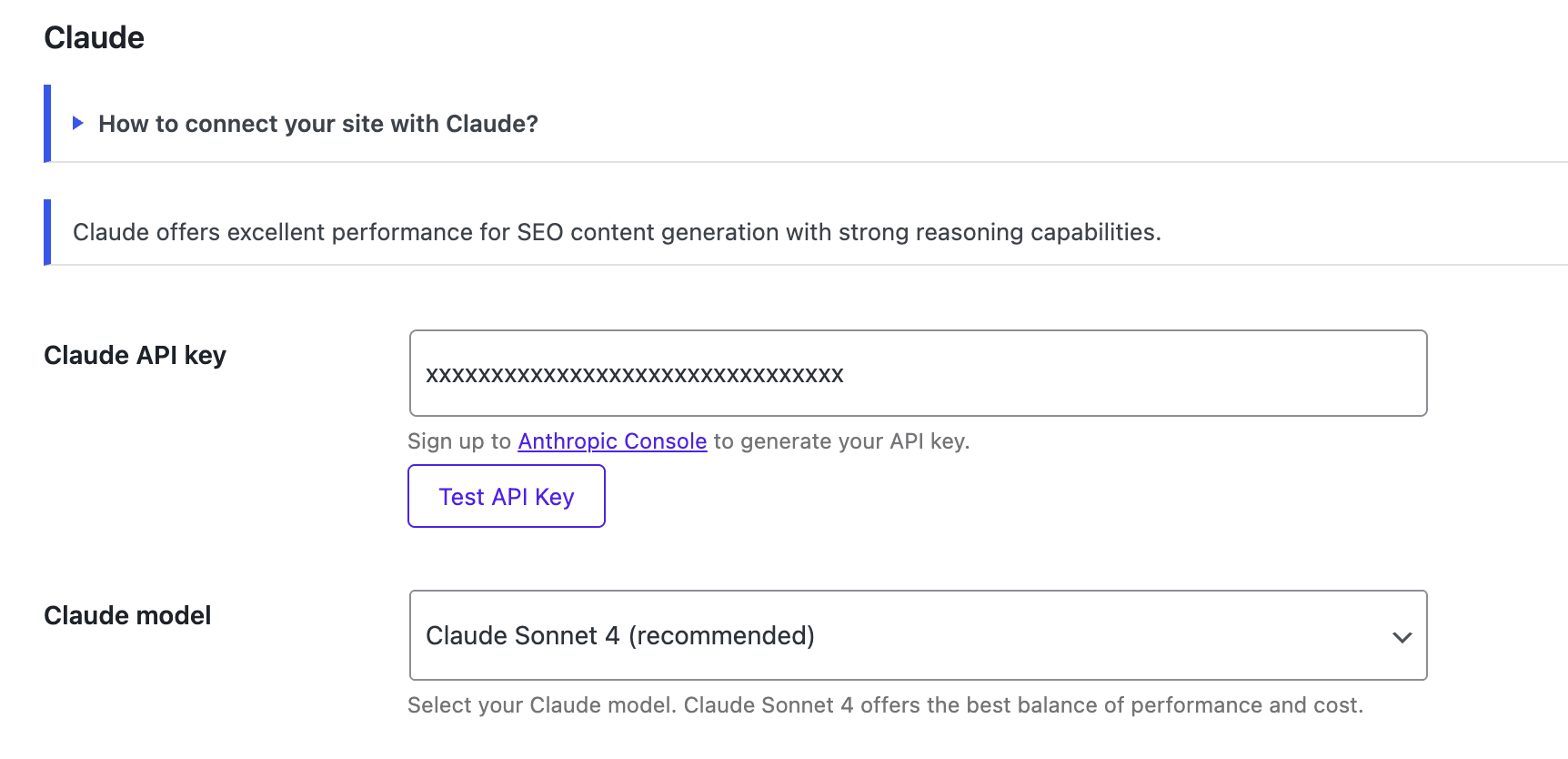Click the blue bar beside the connect expander
Viewport: 1568px width, 759px height.
[x=47, y=124]
